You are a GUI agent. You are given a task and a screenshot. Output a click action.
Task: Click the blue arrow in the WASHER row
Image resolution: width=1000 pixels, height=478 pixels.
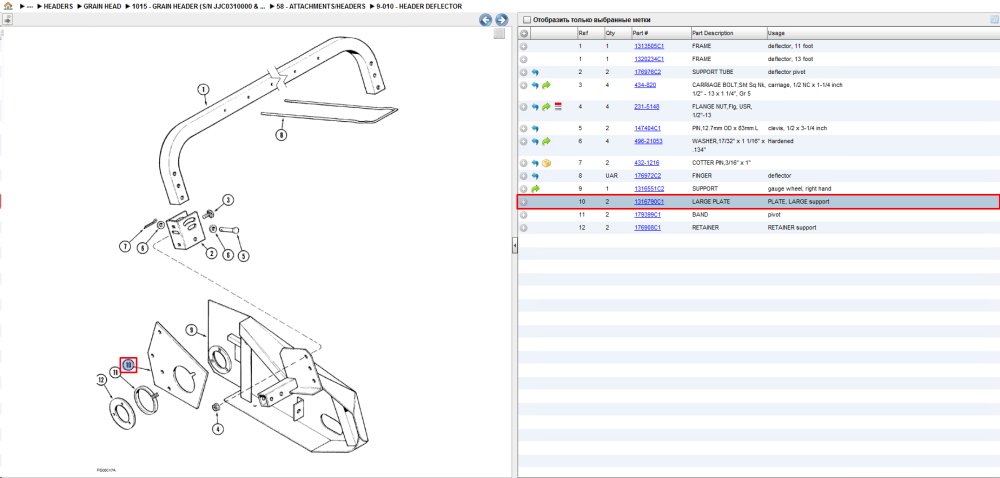point(535,141)
